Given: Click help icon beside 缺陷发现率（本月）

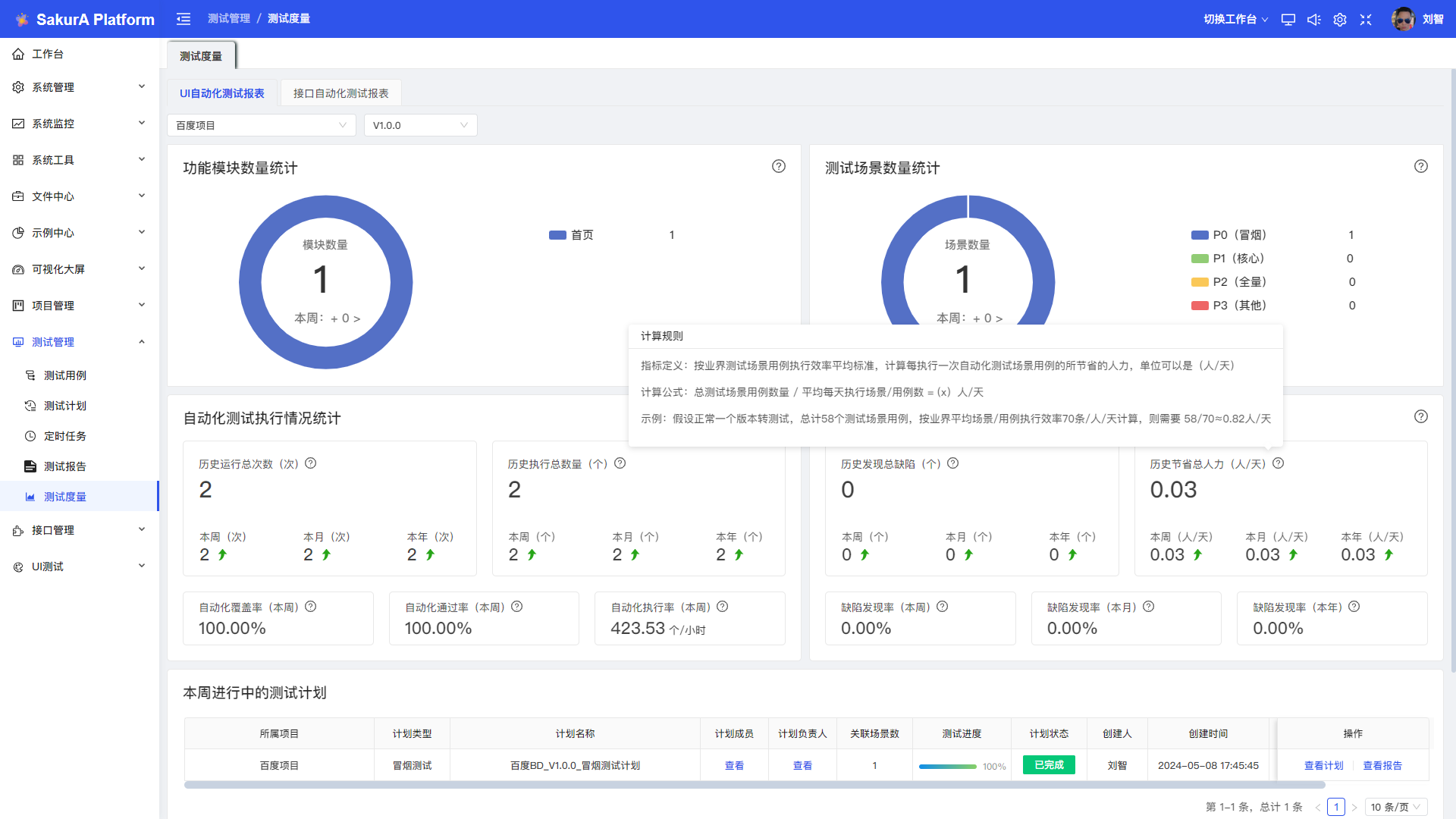Looking at the screenshot, I should point(1148,607).
